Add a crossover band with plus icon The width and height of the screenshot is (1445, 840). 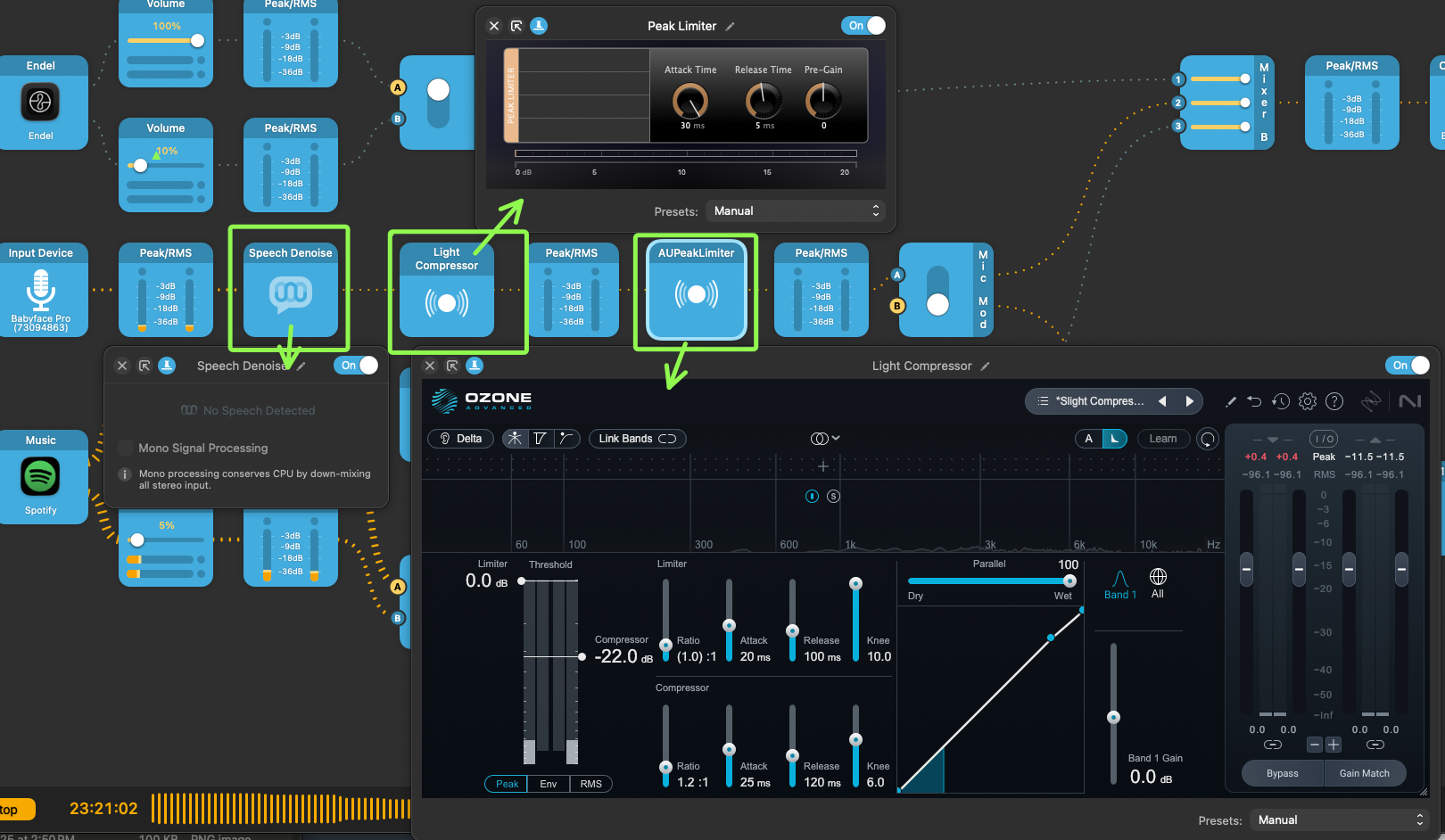(823, 466)
